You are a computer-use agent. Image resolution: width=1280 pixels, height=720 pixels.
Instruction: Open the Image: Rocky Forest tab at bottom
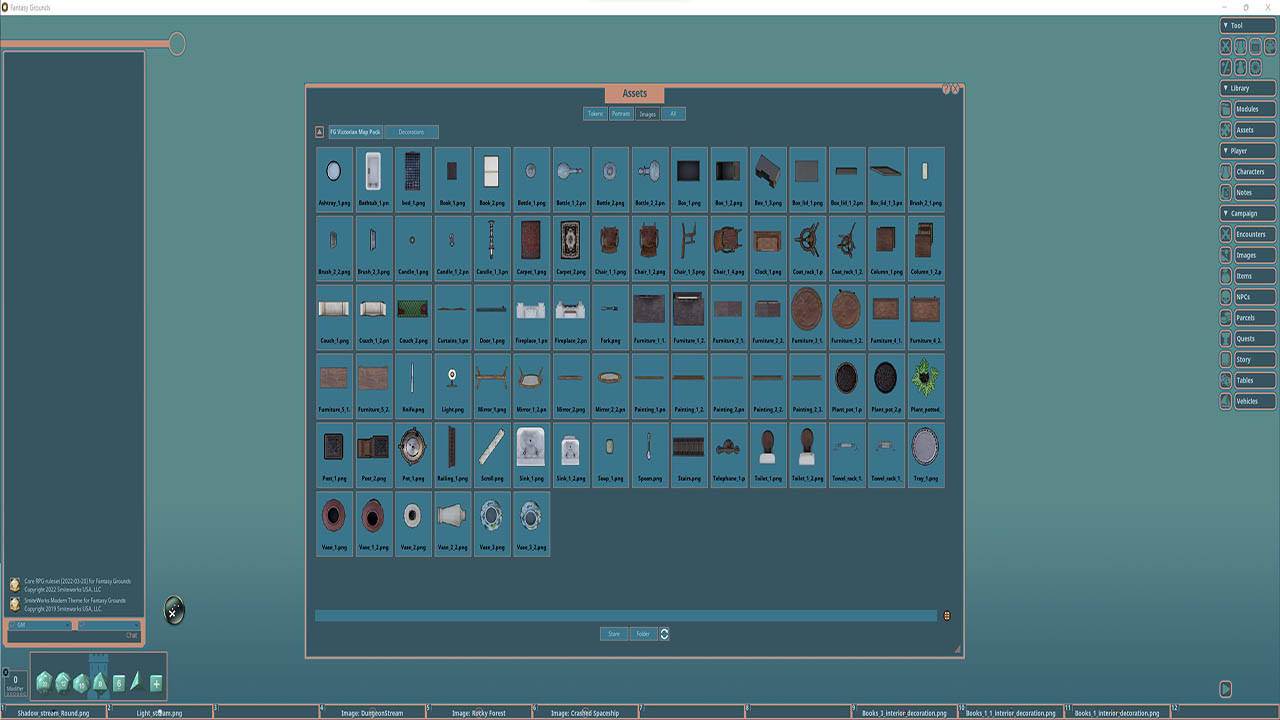pos(478,713)
